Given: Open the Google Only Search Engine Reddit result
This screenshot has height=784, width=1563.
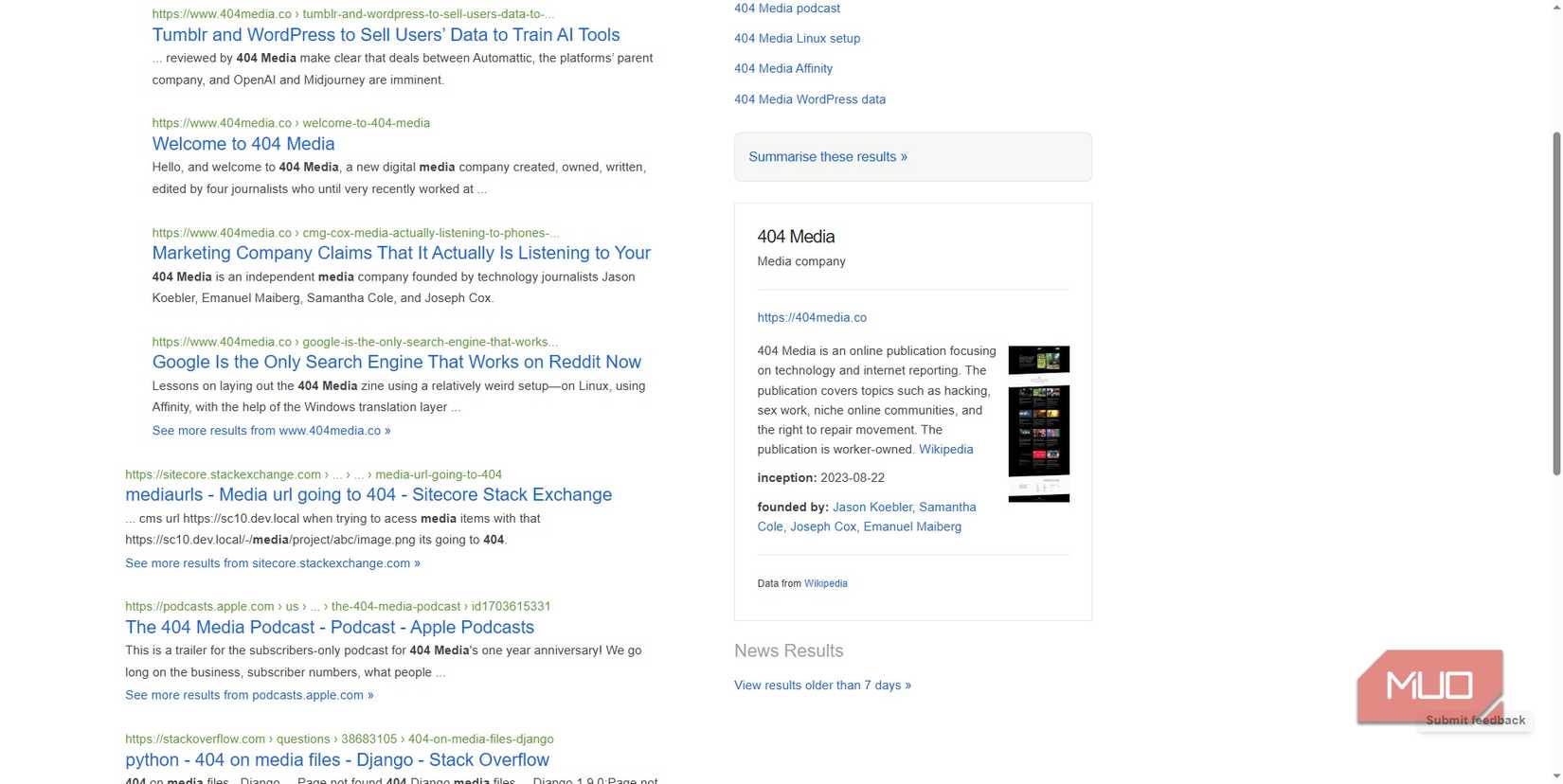Looking at the screenshot, I should point(397,362).
